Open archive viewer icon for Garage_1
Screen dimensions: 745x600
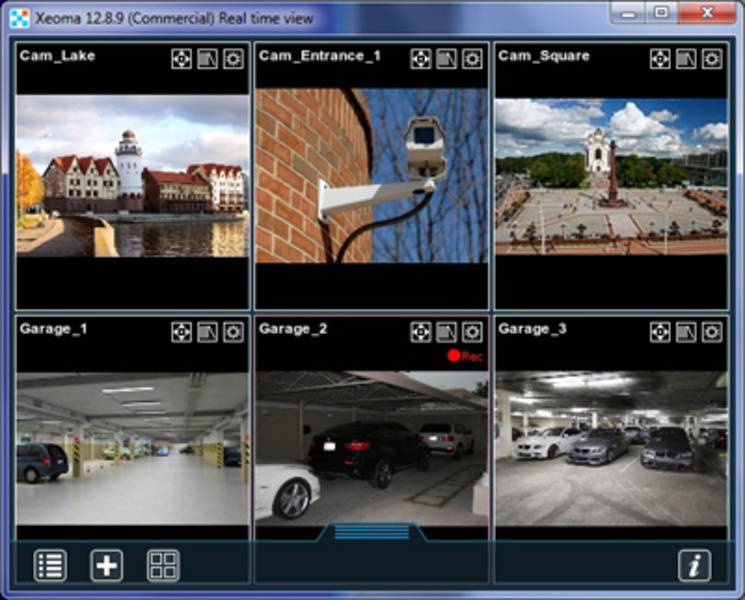click(208, 332)
